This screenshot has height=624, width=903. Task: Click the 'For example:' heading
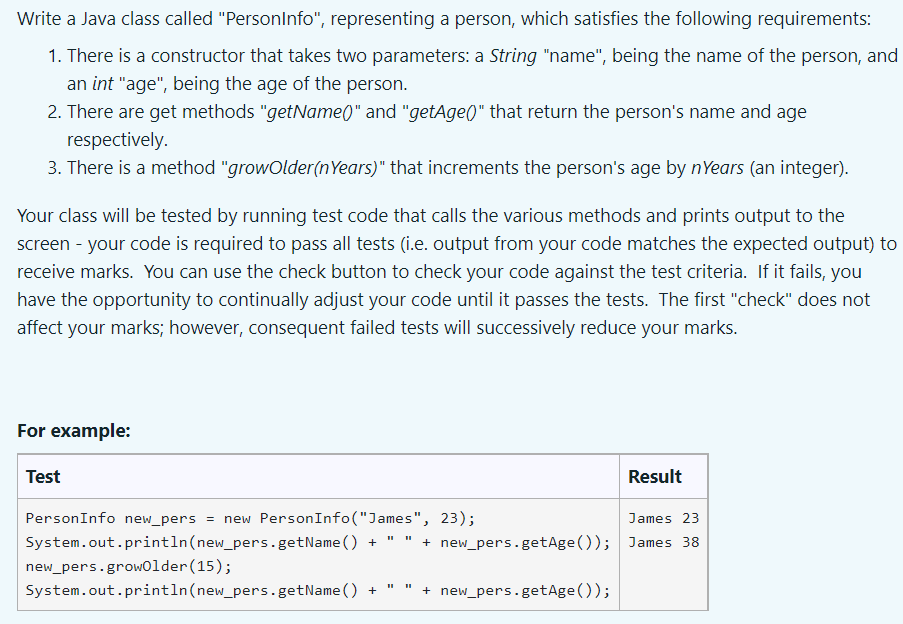tap(74, 431)
